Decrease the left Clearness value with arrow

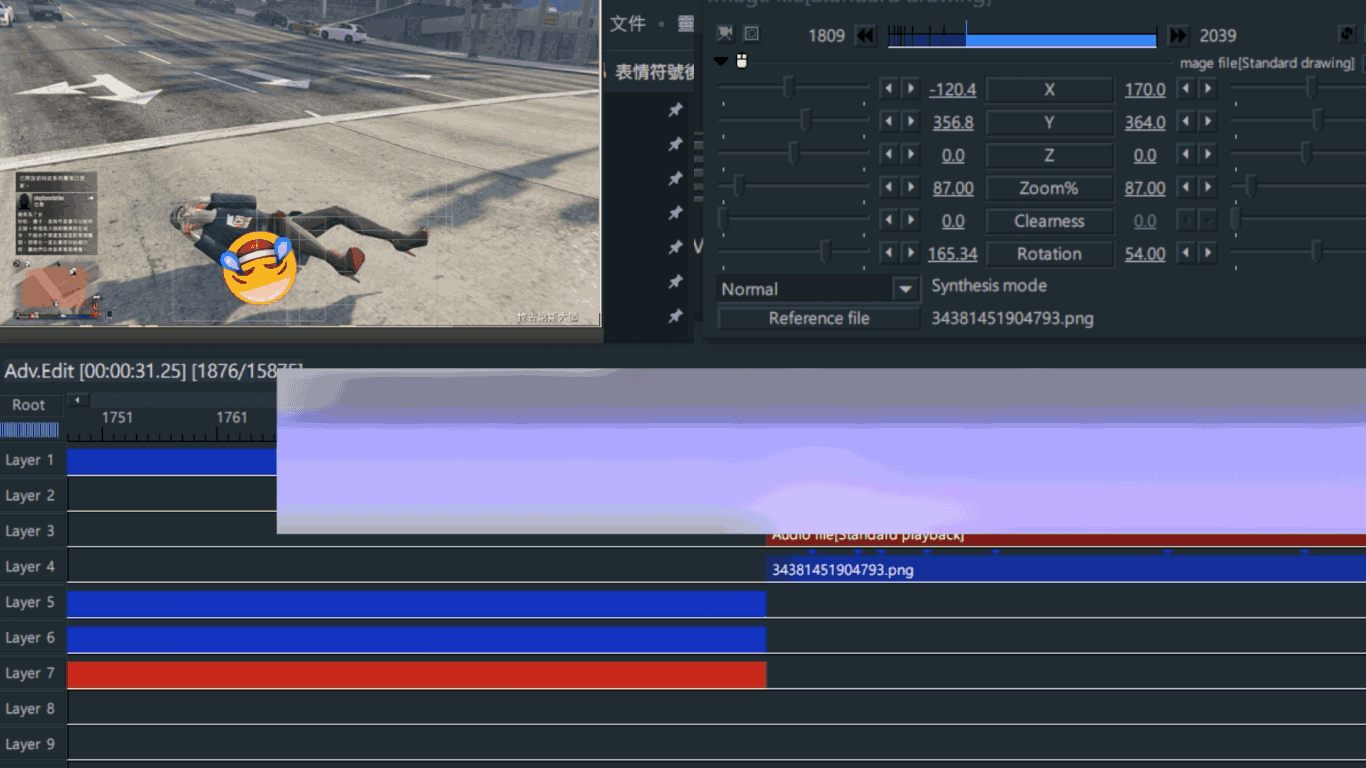coord(888,221)
